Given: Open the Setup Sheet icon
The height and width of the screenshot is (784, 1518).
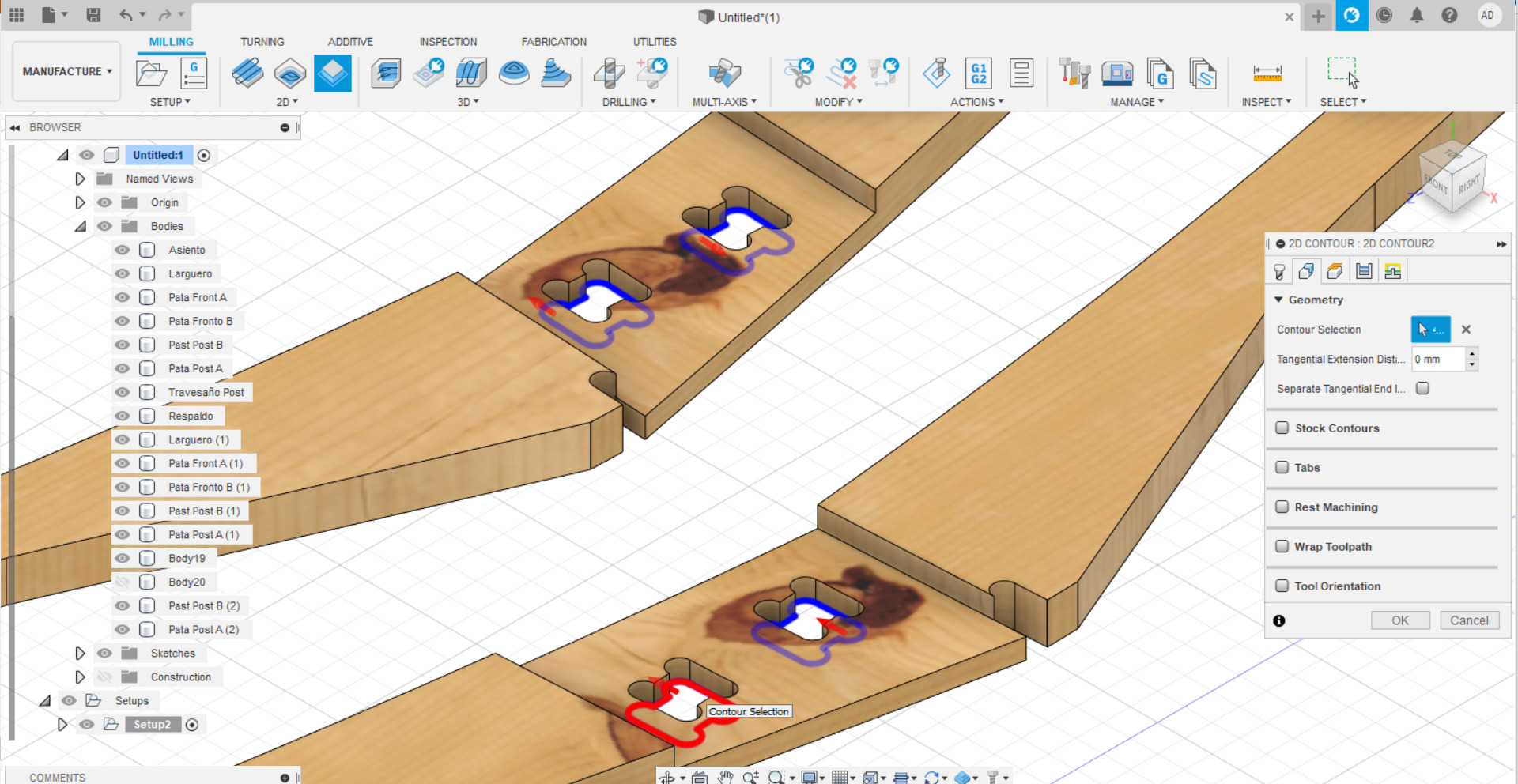Looking at the screenshot, I should (x=1021, y=74).
